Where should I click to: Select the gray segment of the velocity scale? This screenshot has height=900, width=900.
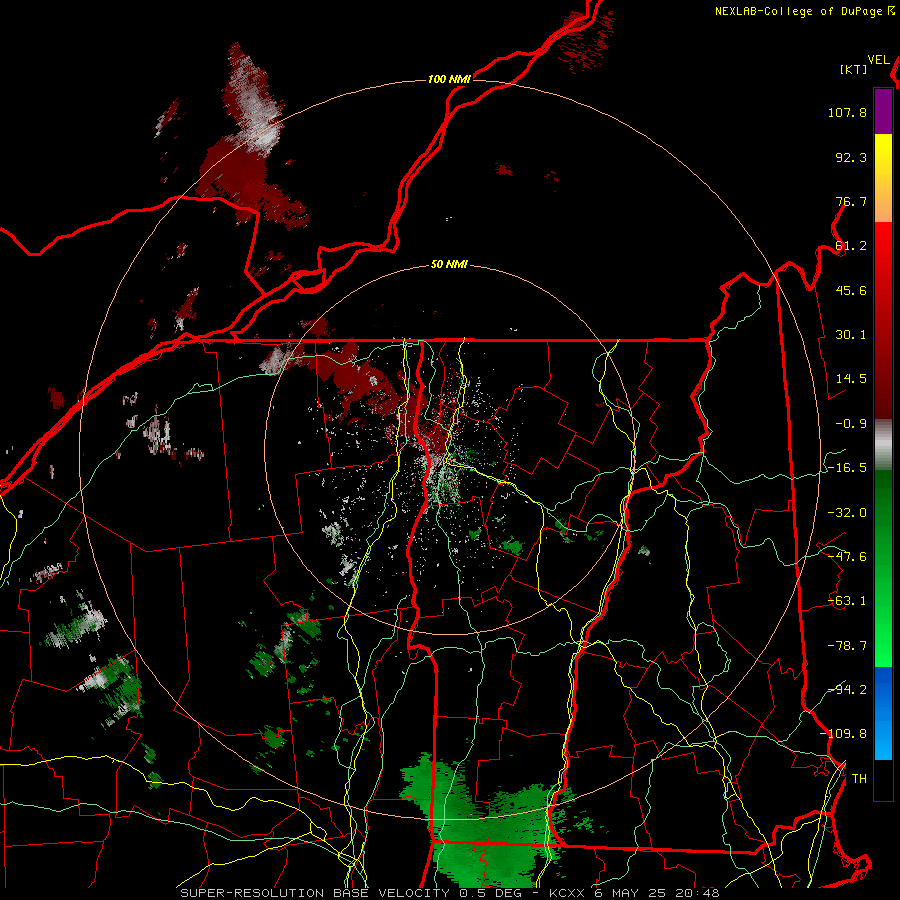883,445
